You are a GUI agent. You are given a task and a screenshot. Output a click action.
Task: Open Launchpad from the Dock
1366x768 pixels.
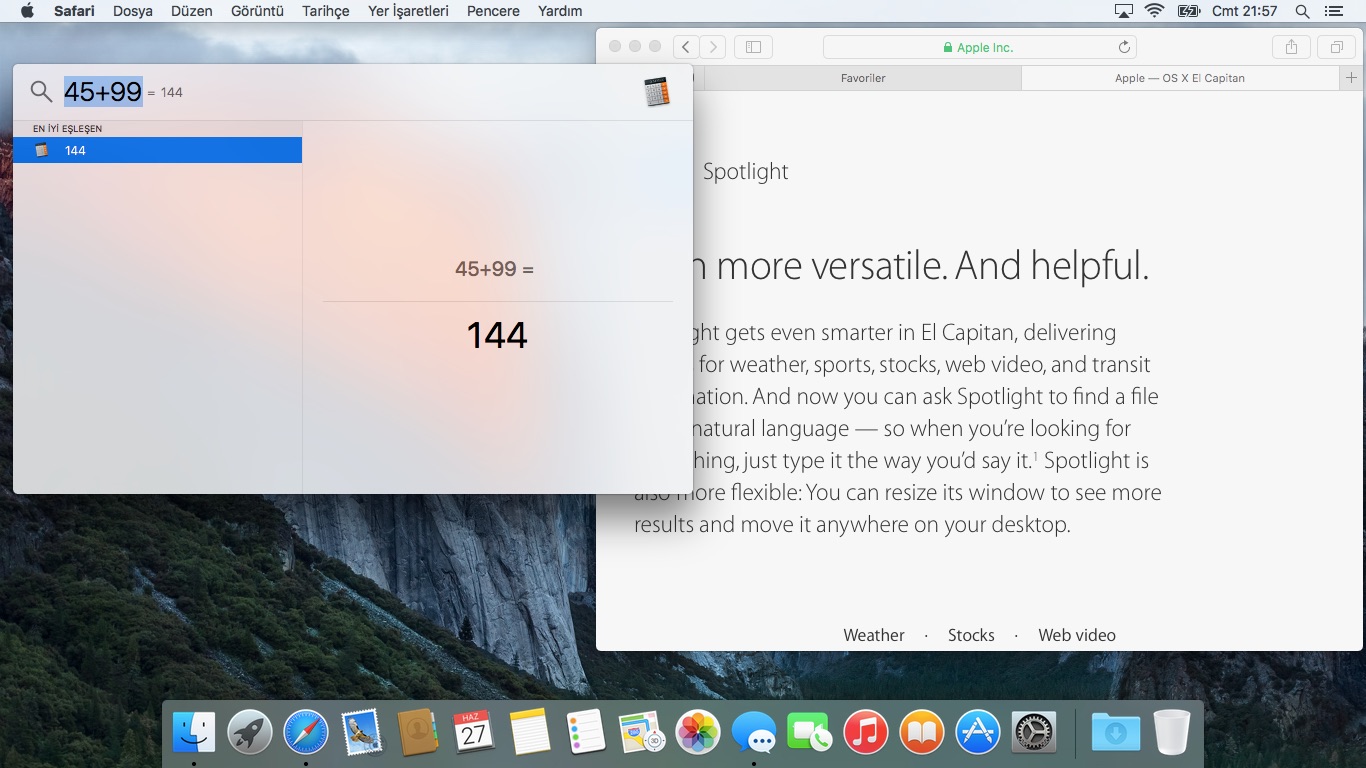pyautogui.click(x=250, y=733)
